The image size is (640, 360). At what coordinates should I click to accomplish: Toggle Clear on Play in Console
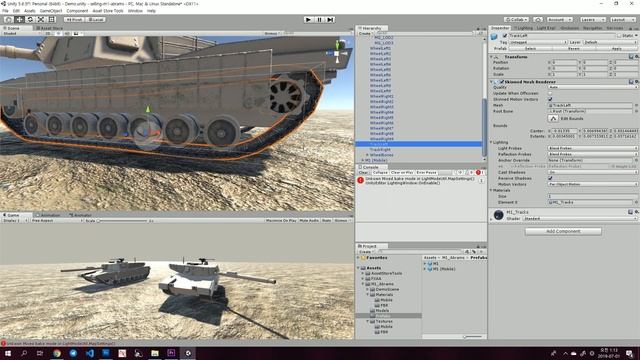402,173
